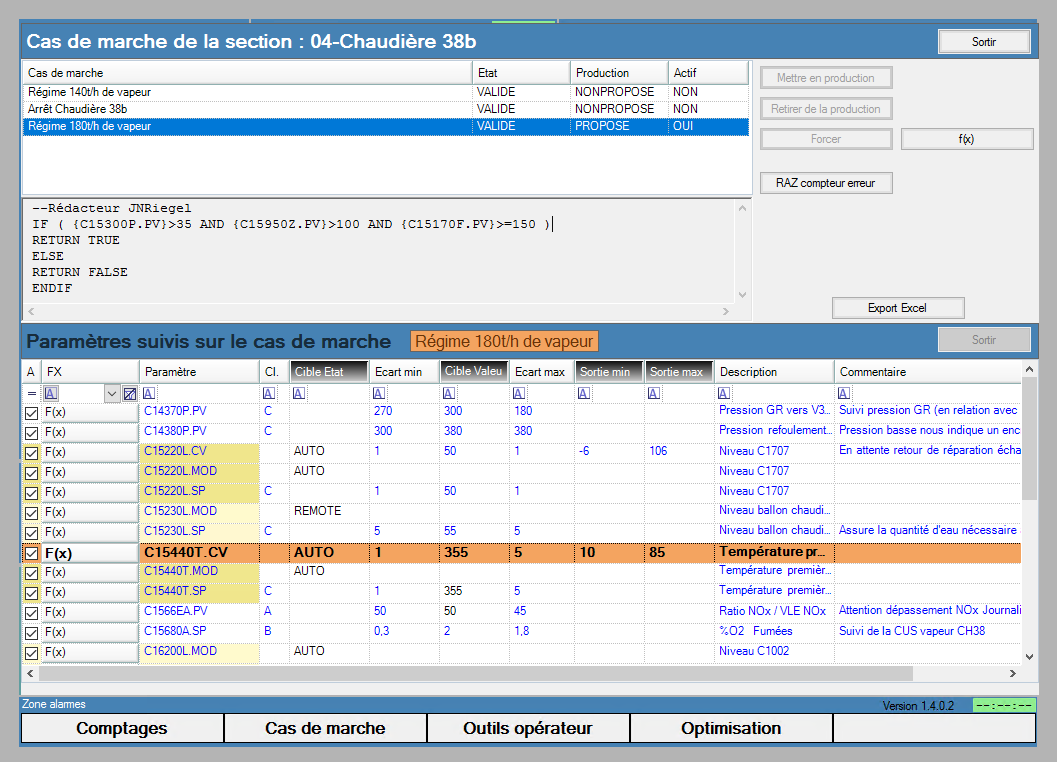Screen dimensions: 1057x762
Task: Click the Cible Valeur column filter icon
Action: point(449,393)
